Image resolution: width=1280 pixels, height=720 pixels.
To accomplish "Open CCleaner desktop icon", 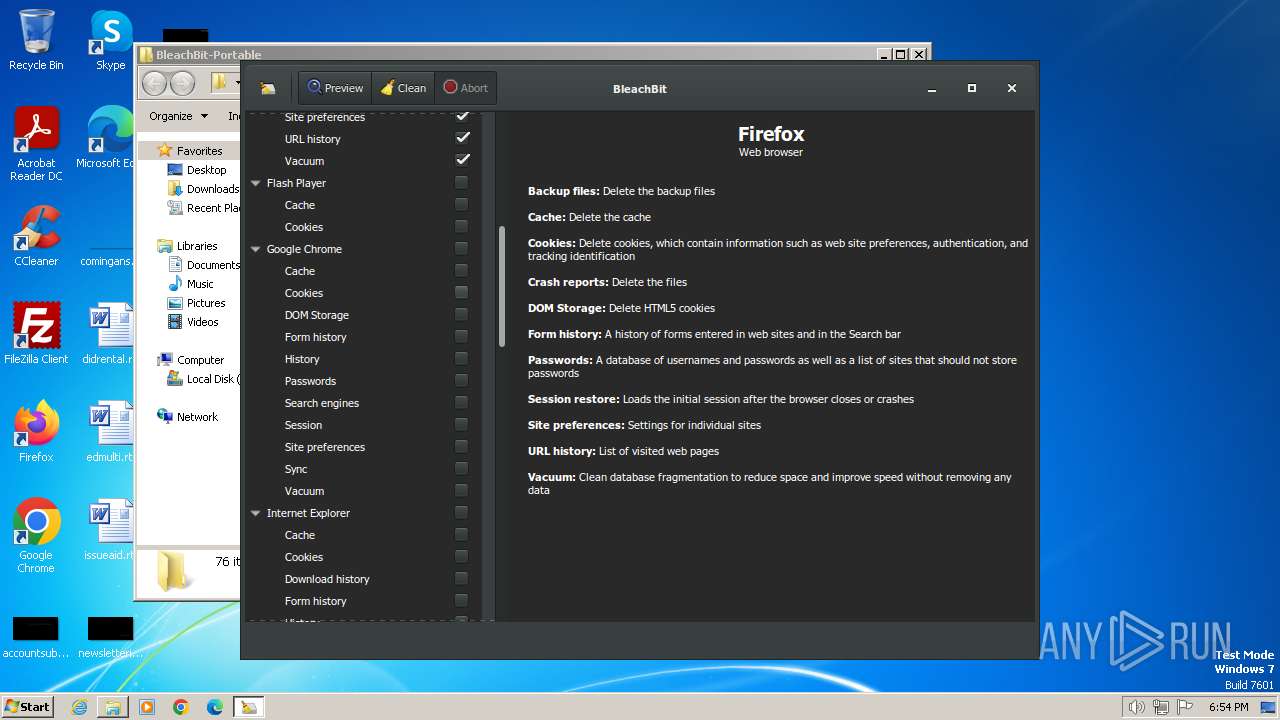I will tap(36, 236).
